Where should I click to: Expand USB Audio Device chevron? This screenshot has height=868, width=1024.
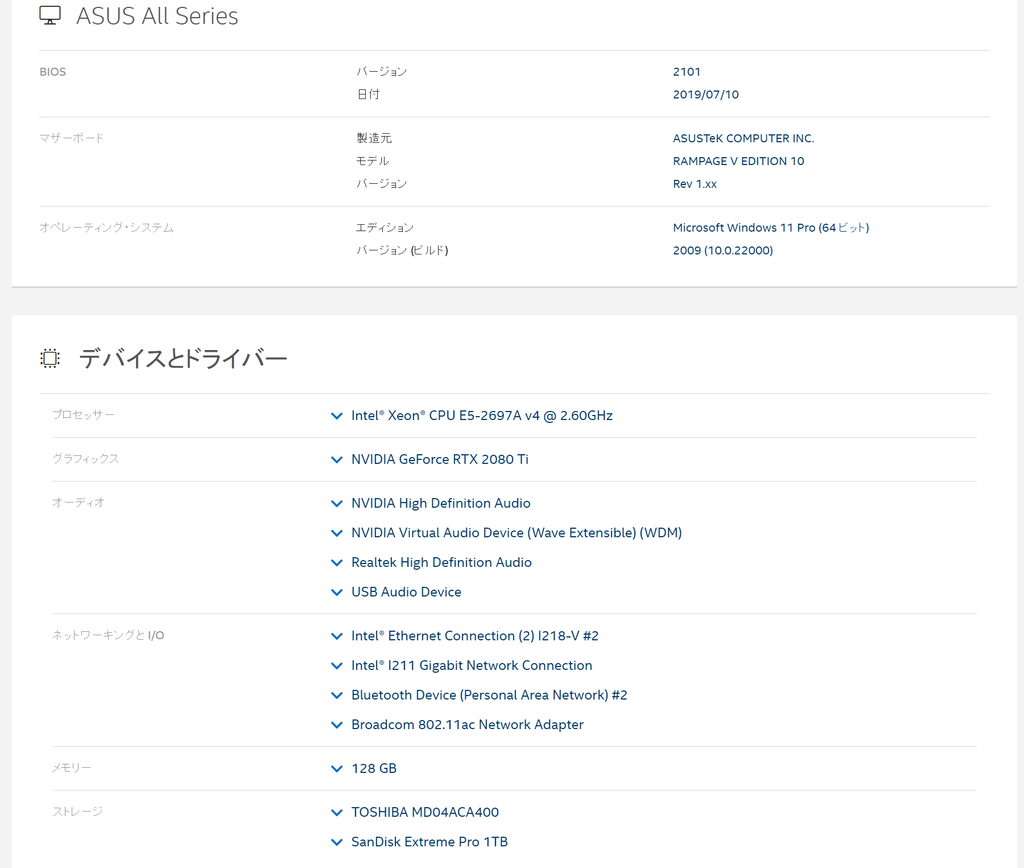[337, 592]
